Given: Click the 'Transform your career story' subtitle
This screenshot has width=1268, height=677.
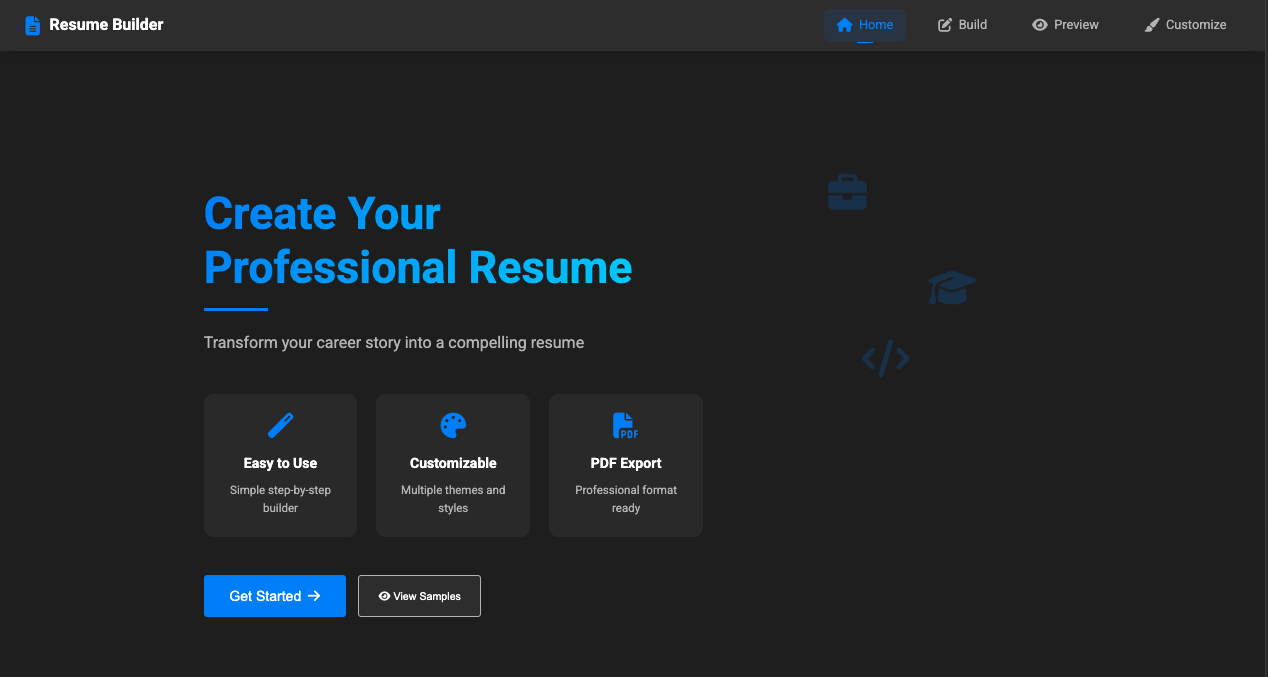Looking at the screenshot, I should point(394,342).
